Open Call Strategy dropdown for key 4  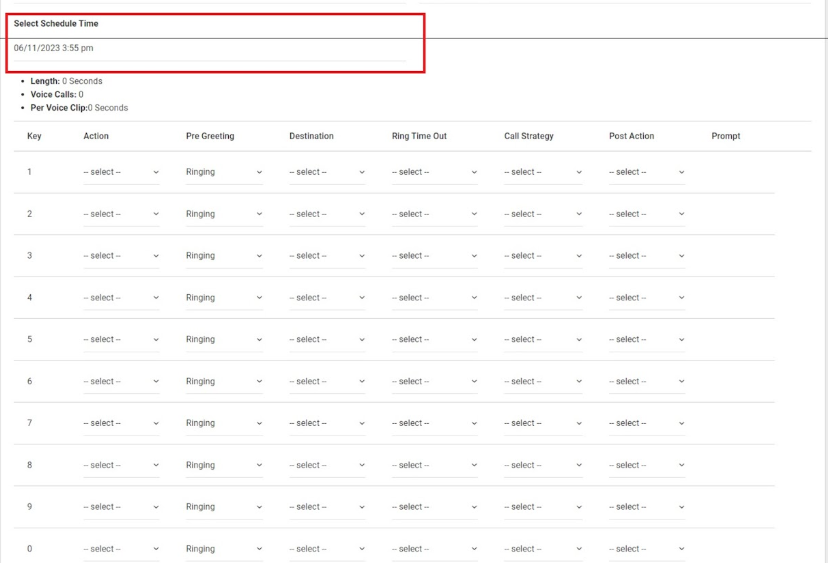point(543,298)
